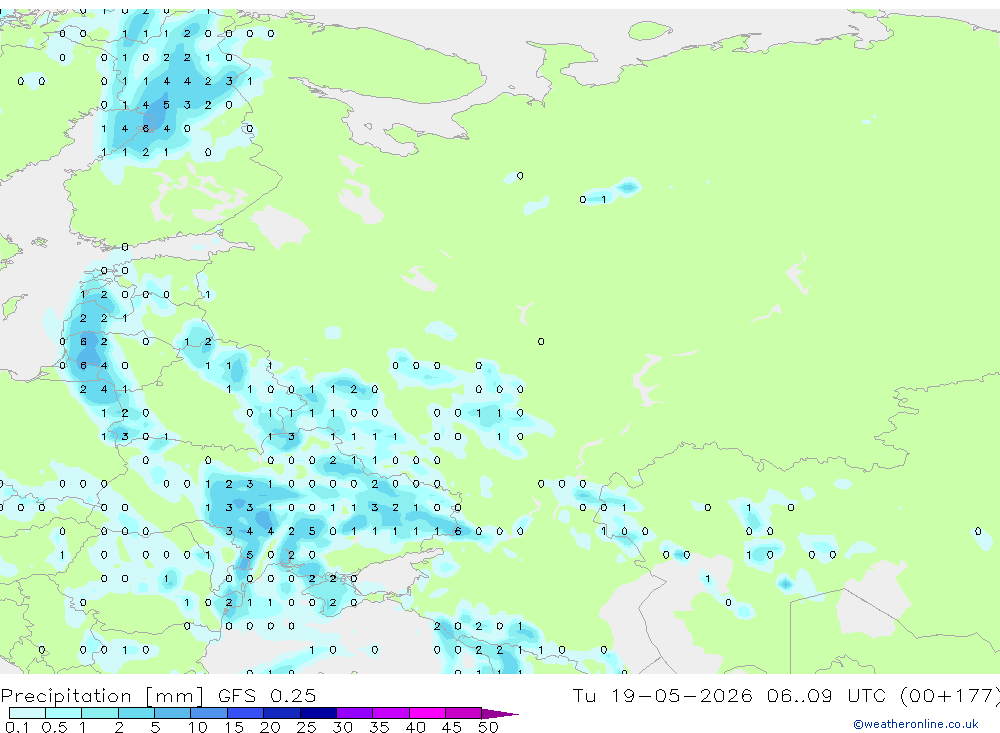Screen dimensions: 1000x733
Task: Click the '10' legend scale label
Action: click(x=198, y=727)
